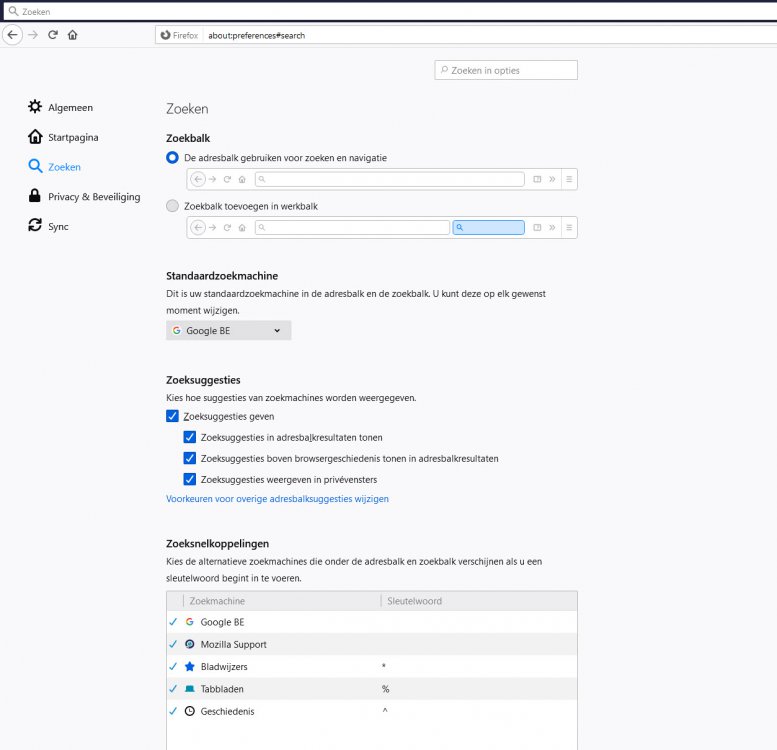Uncheck Bladwijzers checkmark in table
This screenshot has width=777, height=750.
tap(173, 666)
